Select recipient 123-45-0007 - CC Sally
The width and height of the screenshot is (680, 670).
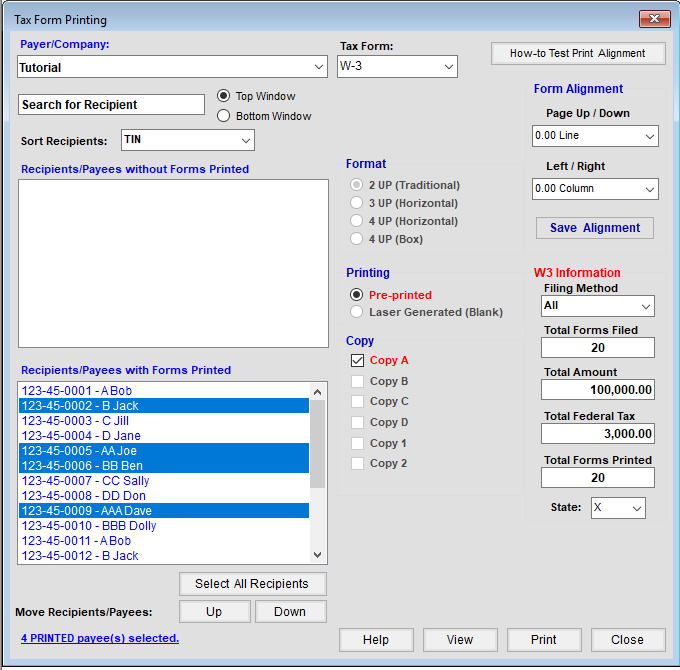coord(164,480)
